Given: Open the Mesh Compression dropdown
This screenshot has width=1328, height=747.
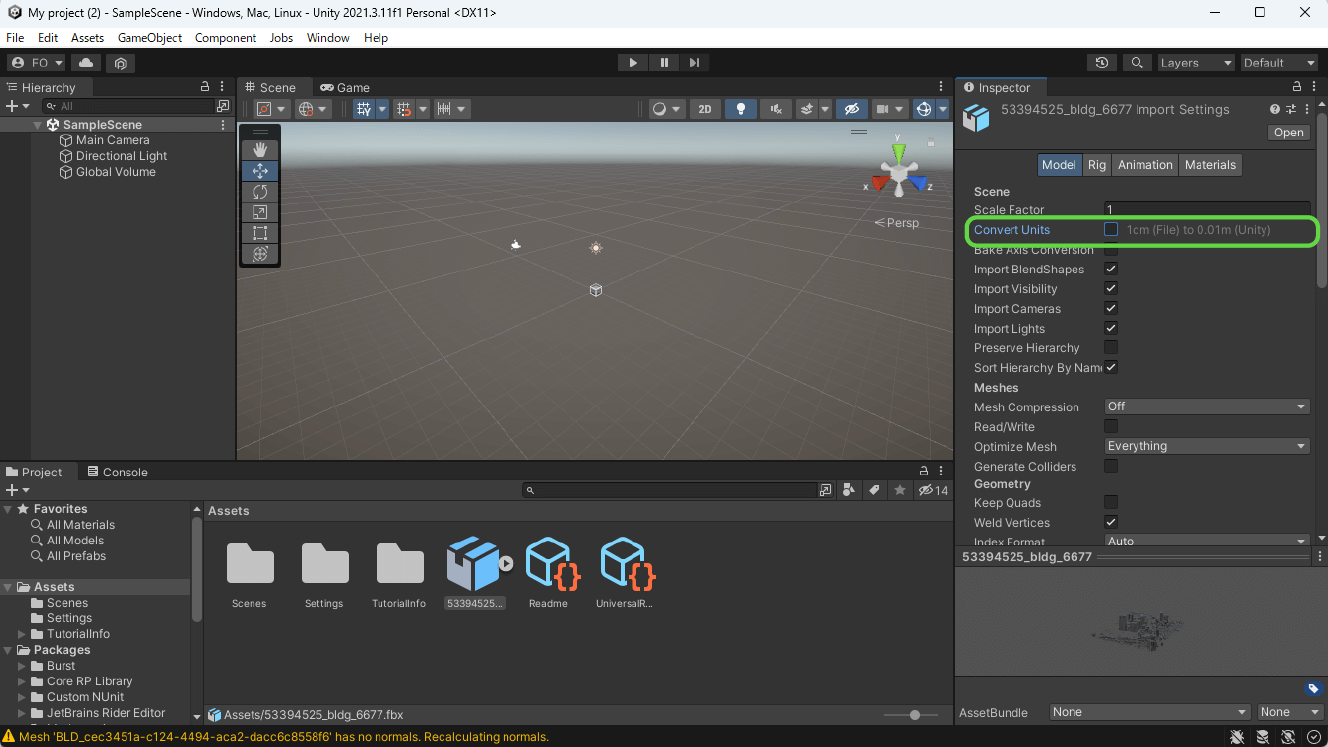Looking at the screenshot, I should click(x=1206, y=406).
